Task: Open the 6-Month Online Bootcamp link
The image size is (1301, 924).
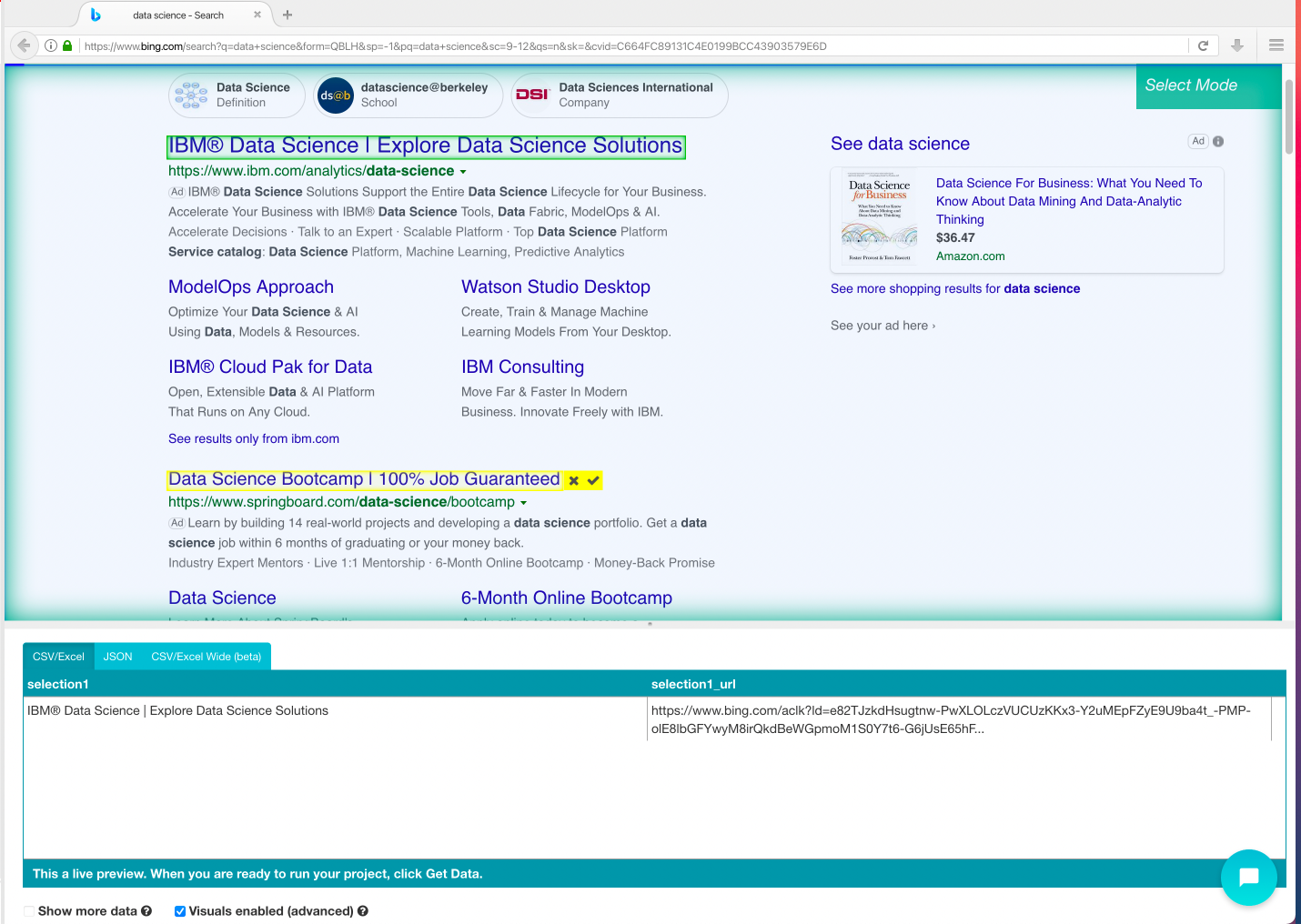Action: click(x=567, y=598)
